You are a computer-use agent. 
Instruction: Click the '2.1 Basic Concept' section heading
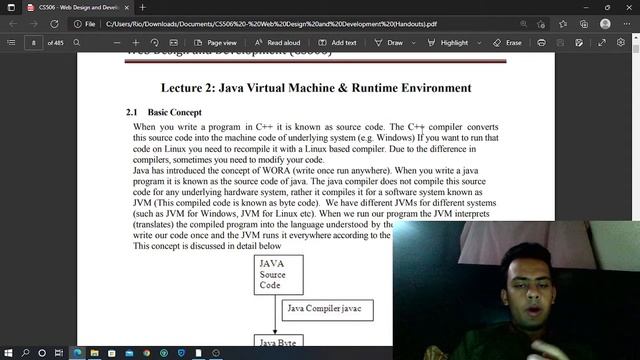(x=164, y=112)
